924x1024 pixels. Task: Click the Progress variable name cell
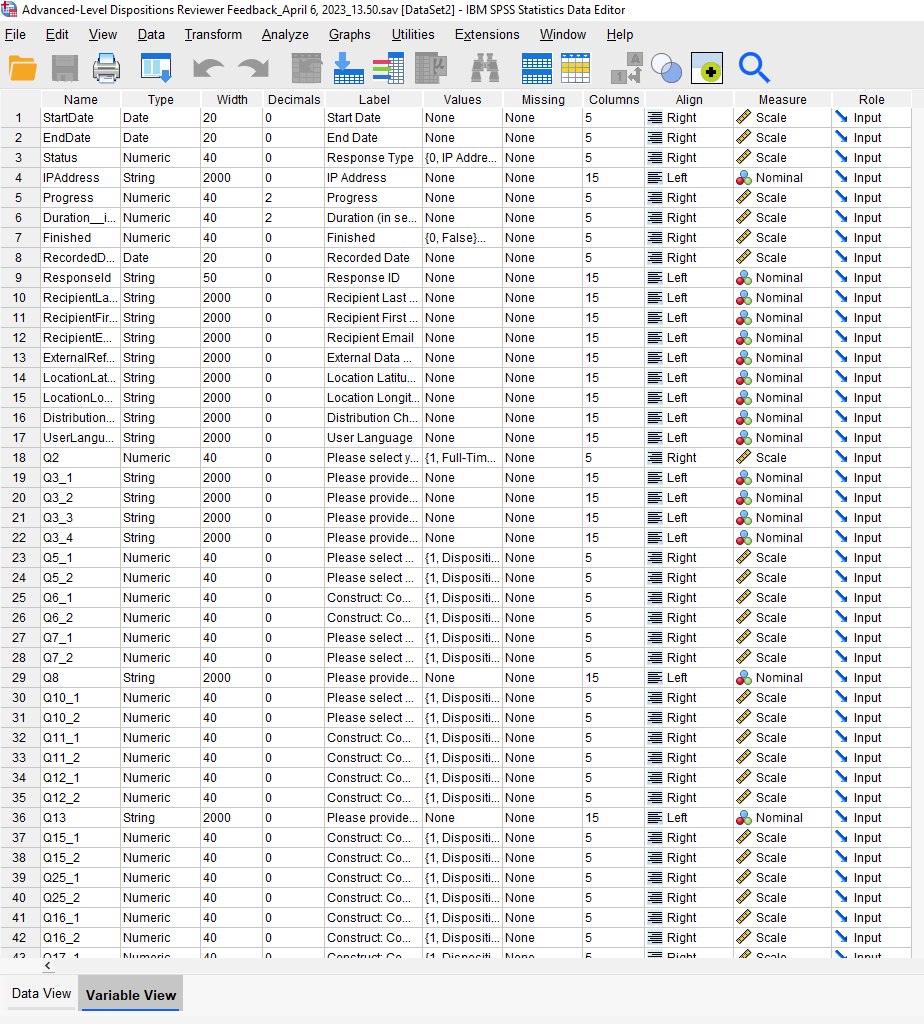coord(80,198)
